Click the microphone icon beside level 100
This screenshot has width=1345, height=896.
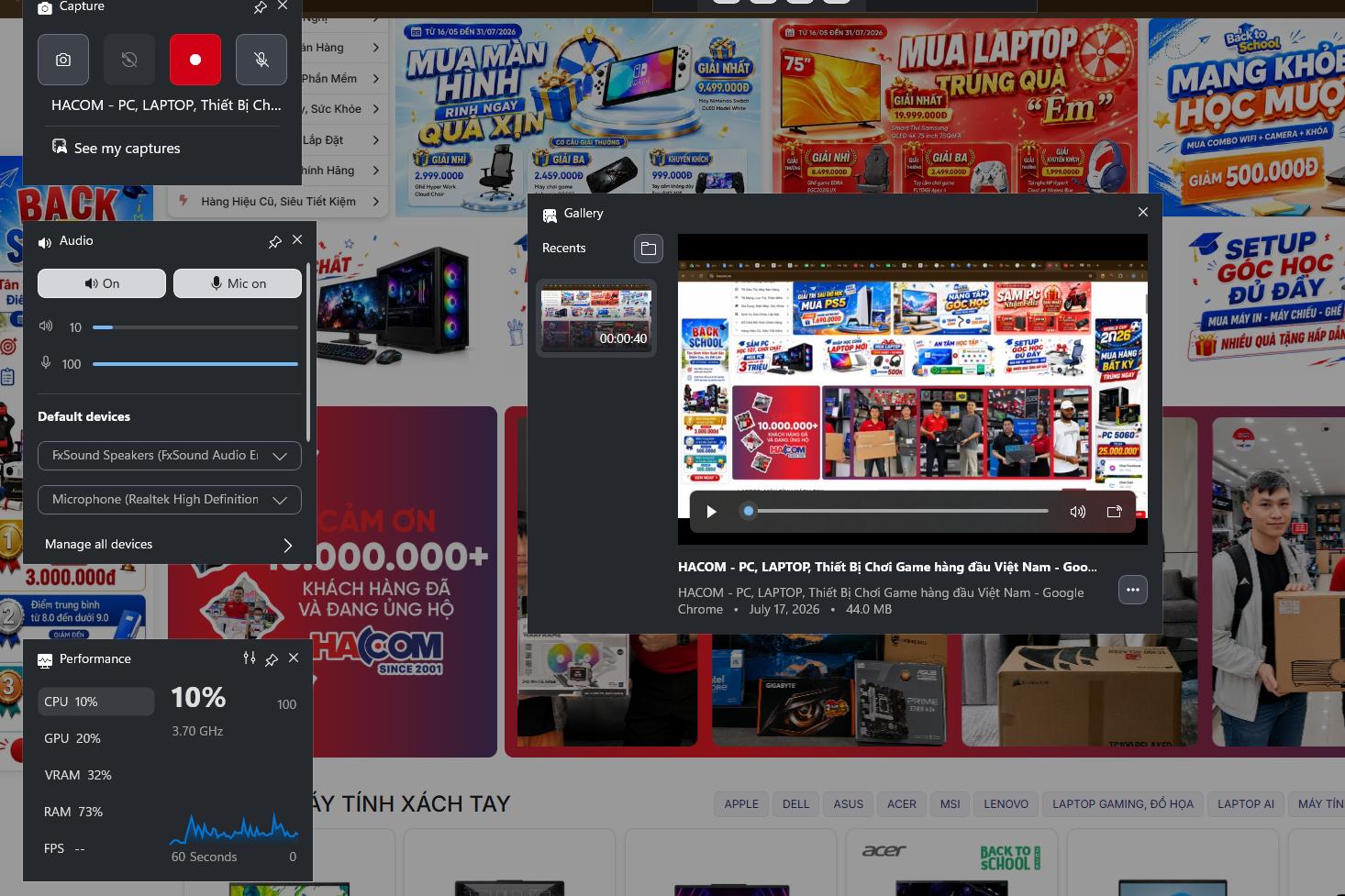(x=46, y=363)
